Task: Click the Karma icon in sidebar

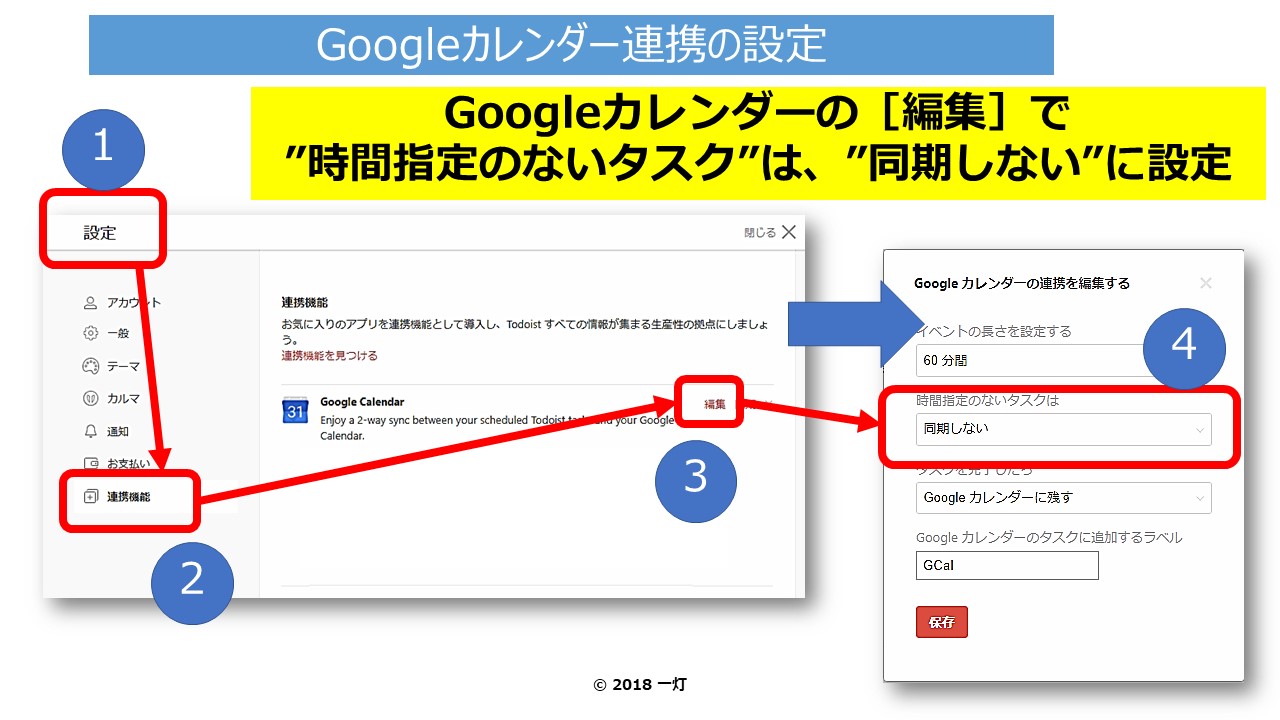Action: point(90,398)
